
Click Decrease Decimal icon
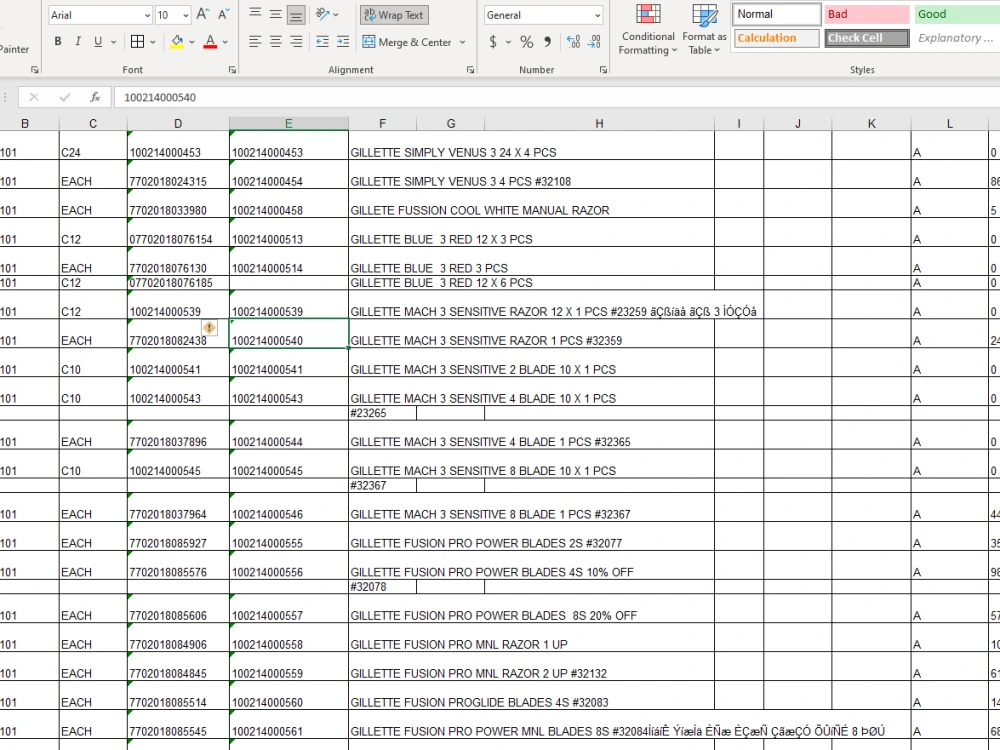click(594, 42)
